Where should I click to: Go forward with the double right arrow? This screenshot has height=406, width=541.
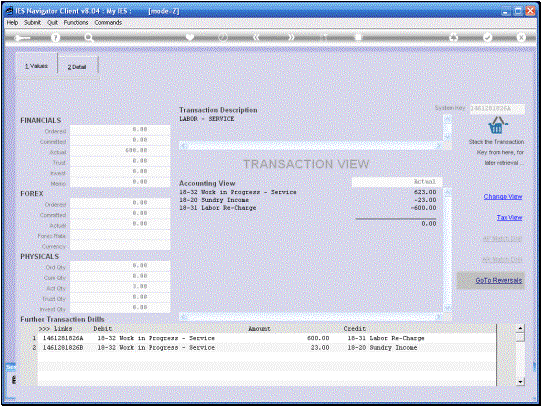pos(291,37)
